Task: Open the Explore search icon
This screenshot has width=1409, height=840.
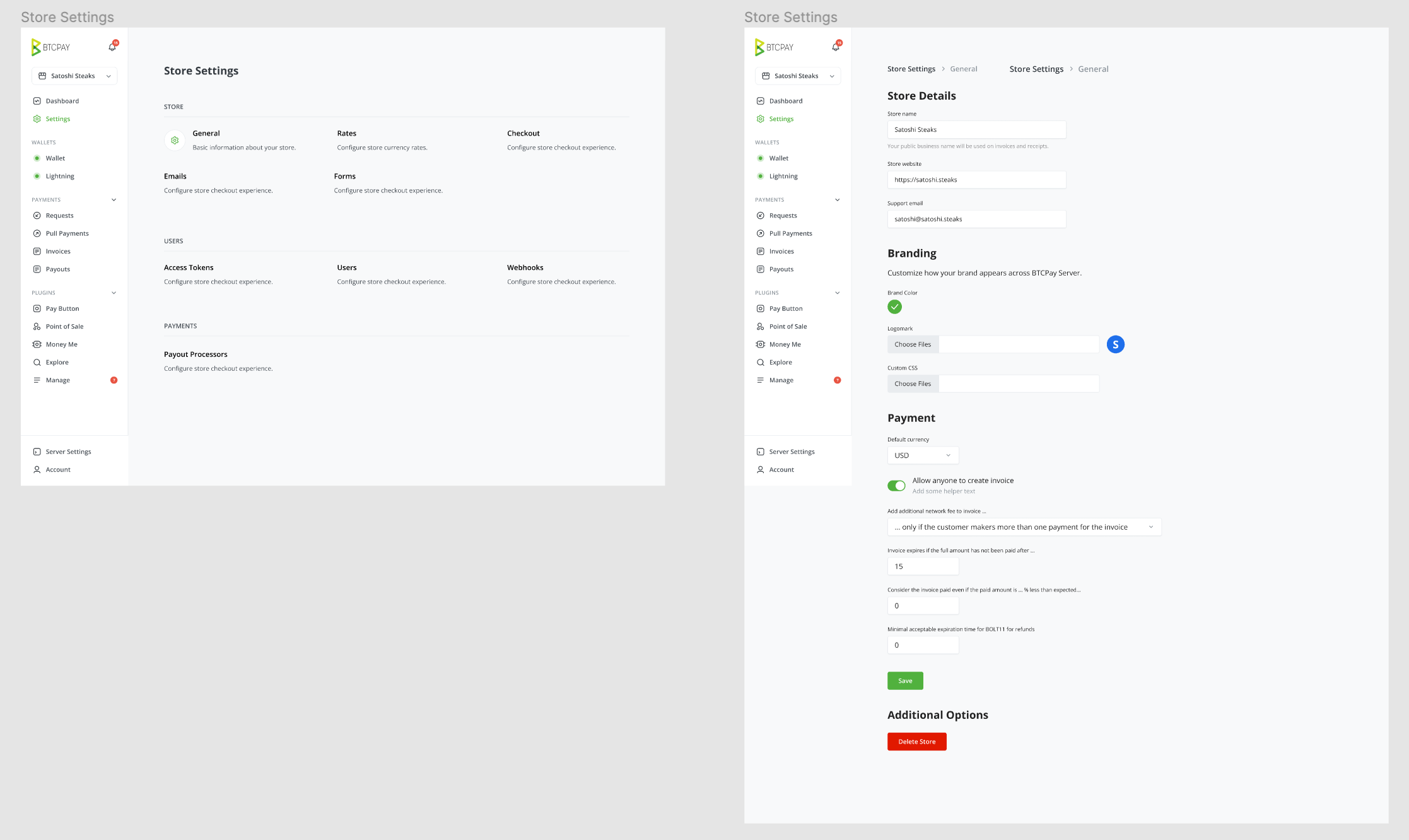Action: pos(37,362)
